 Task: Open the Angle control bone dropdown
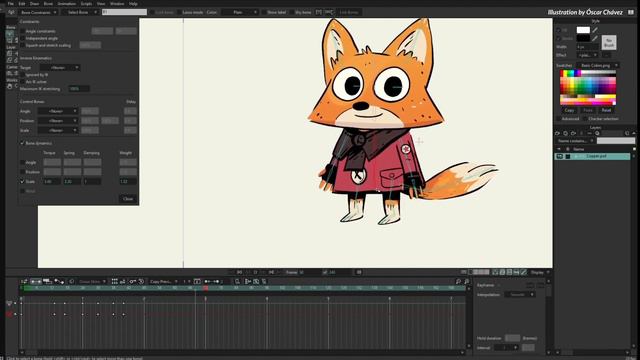(x=58, y=111)
